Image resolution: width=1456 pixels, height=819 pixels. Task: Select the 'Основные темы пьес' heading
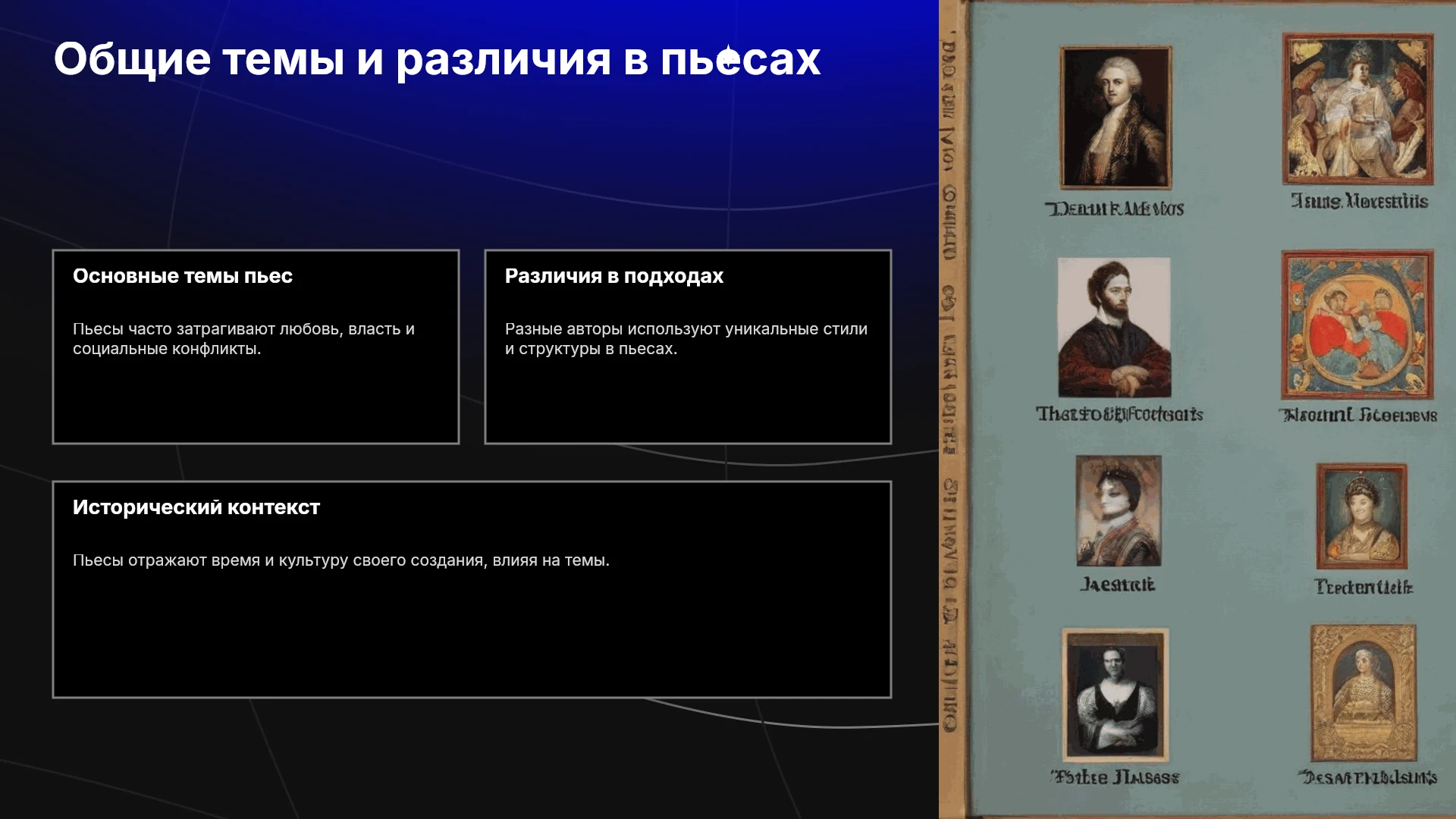tap(183, 276)
